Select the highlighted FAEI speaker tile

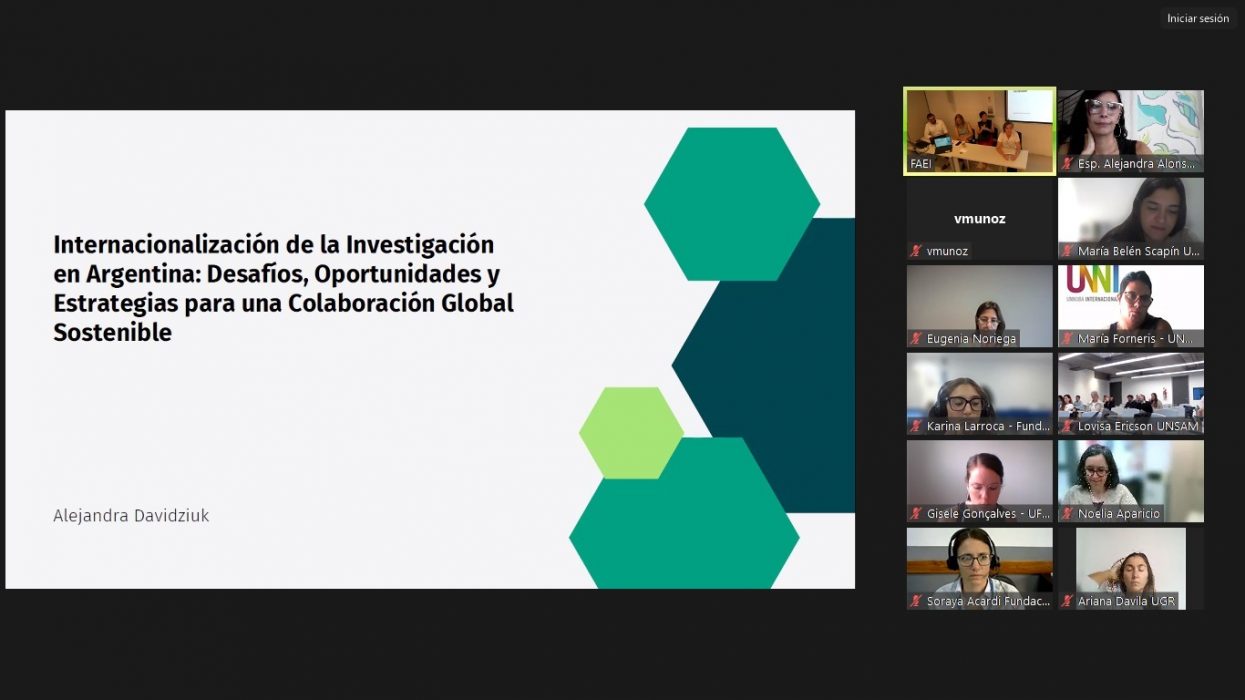coord(979,130)
